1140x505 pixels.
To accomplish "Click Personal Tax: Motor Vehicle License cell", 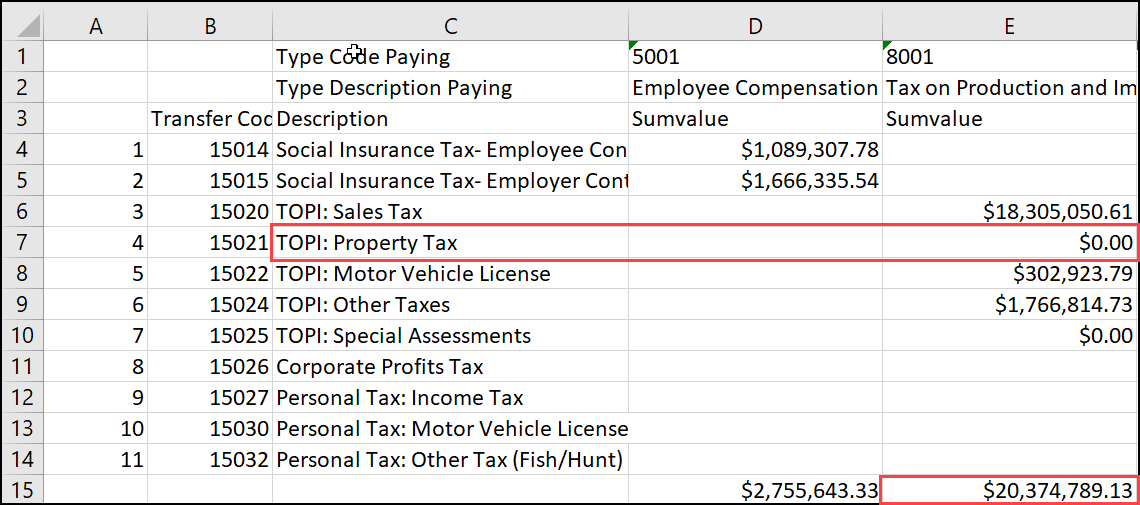I will (451, 429).
